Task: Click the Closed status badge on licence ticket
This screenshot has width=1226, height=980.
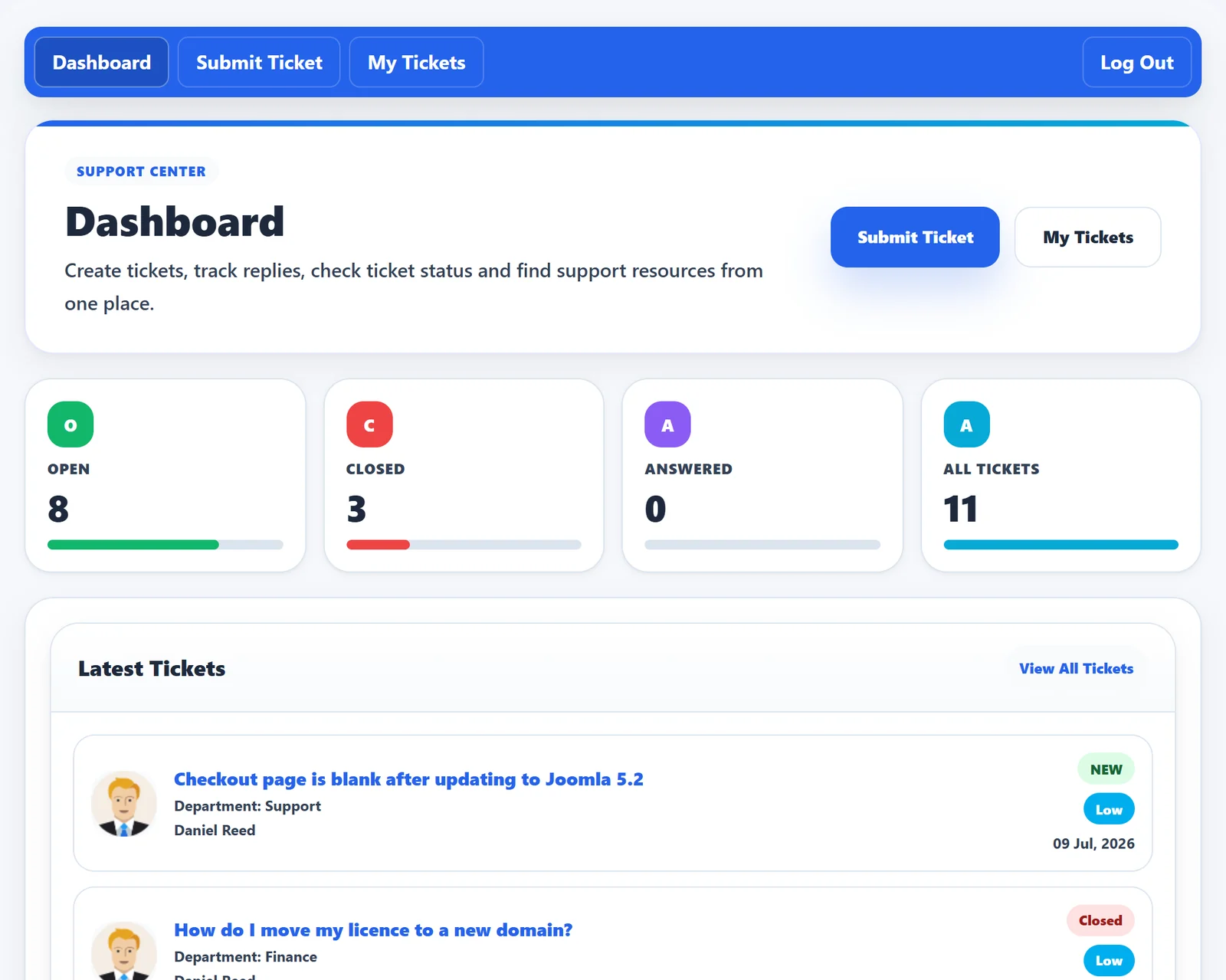Action: click(x=1100, y=920)
